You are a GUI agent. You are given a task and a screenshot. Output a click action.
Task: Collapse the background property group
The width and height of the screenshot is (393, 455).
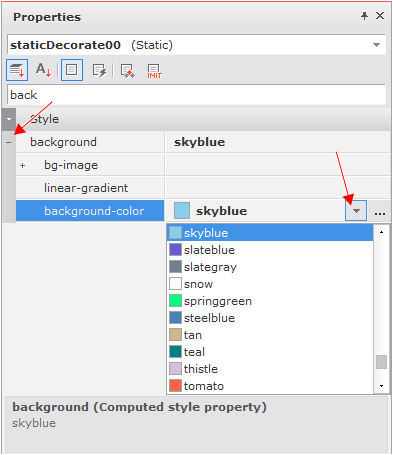click(x=9, y=142)
